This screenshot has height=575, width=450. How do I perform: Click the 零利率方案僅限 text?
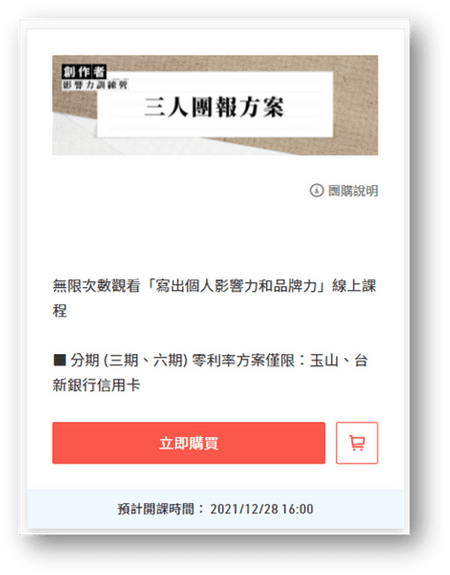pos(243,360)
